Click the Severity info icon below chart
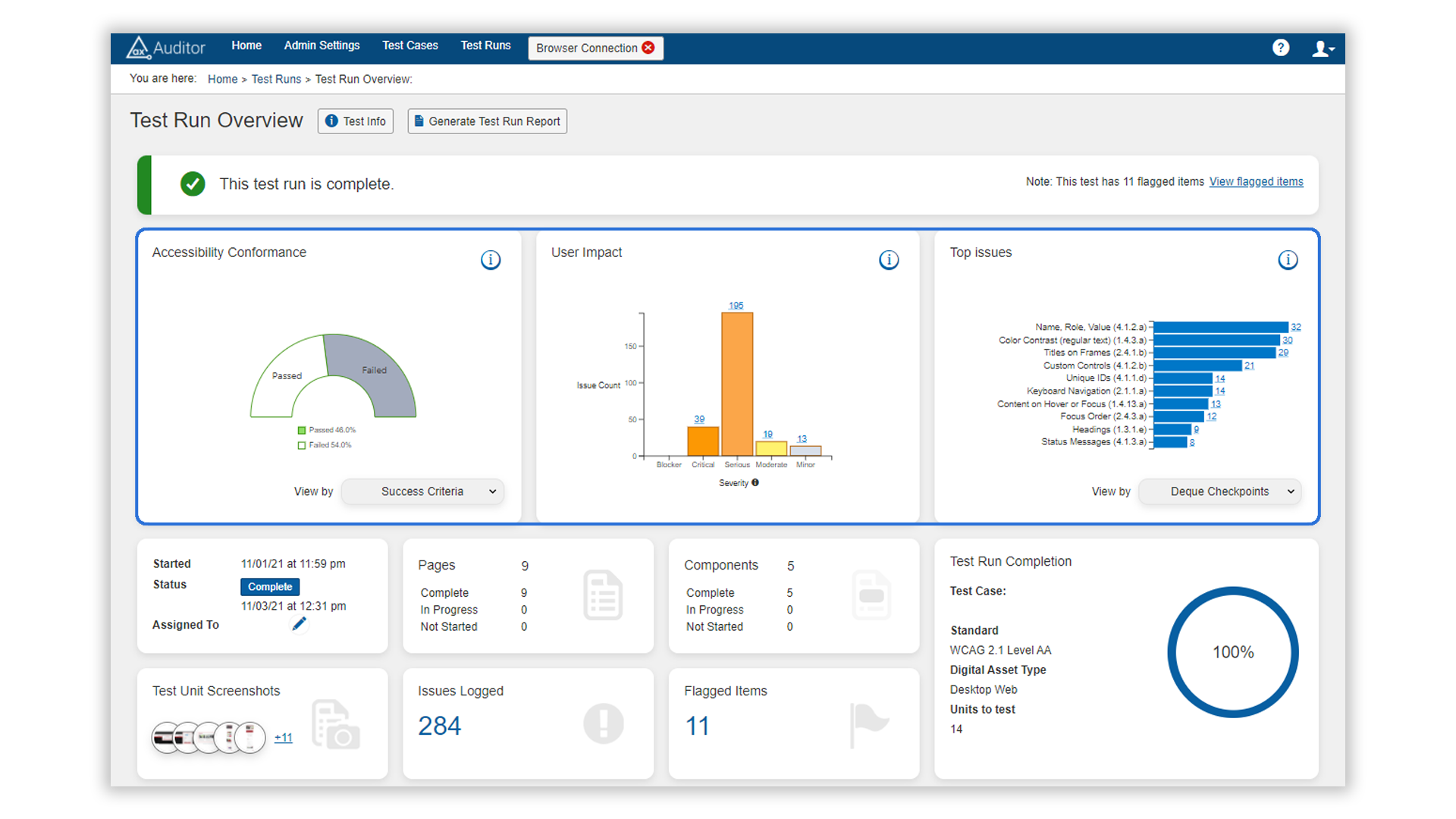1456x819 pixels. [755, 482]
